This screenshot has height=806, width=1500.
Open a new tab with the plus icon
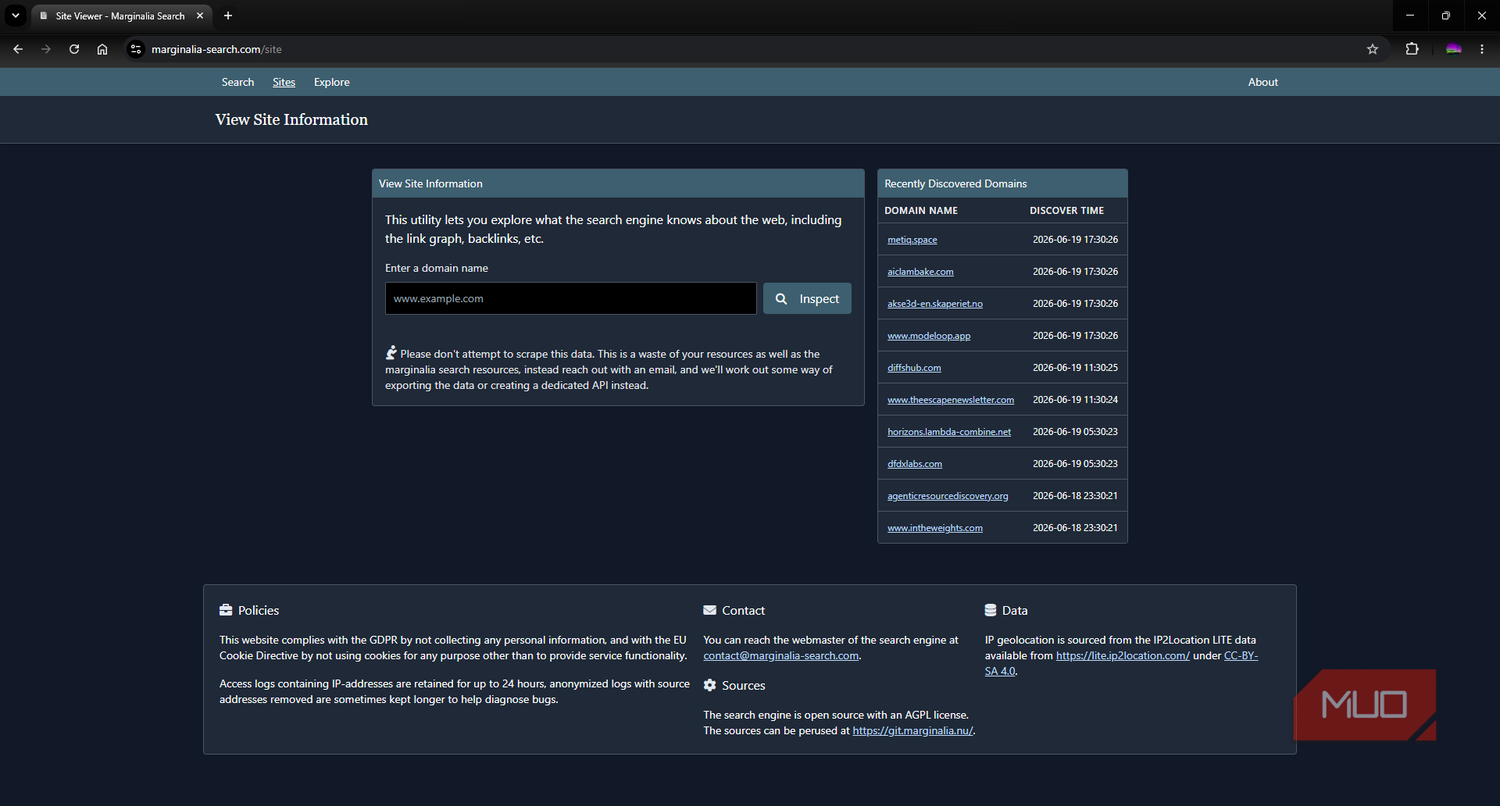click(228, 16)
